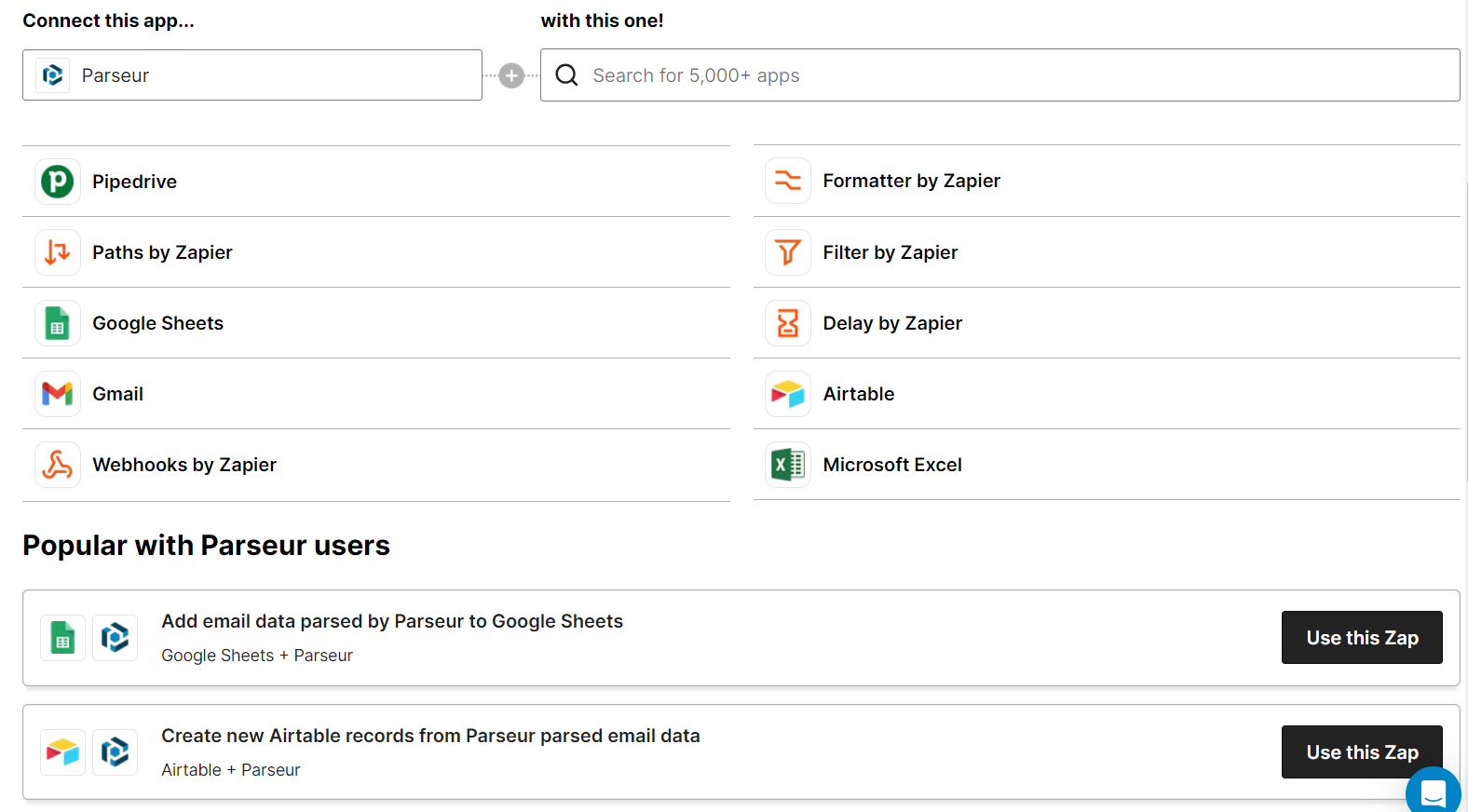The width and height of the screenshot is (1468, 812).
Task: Select the Formatter by Zapier icon
Action: coord(787,181)
